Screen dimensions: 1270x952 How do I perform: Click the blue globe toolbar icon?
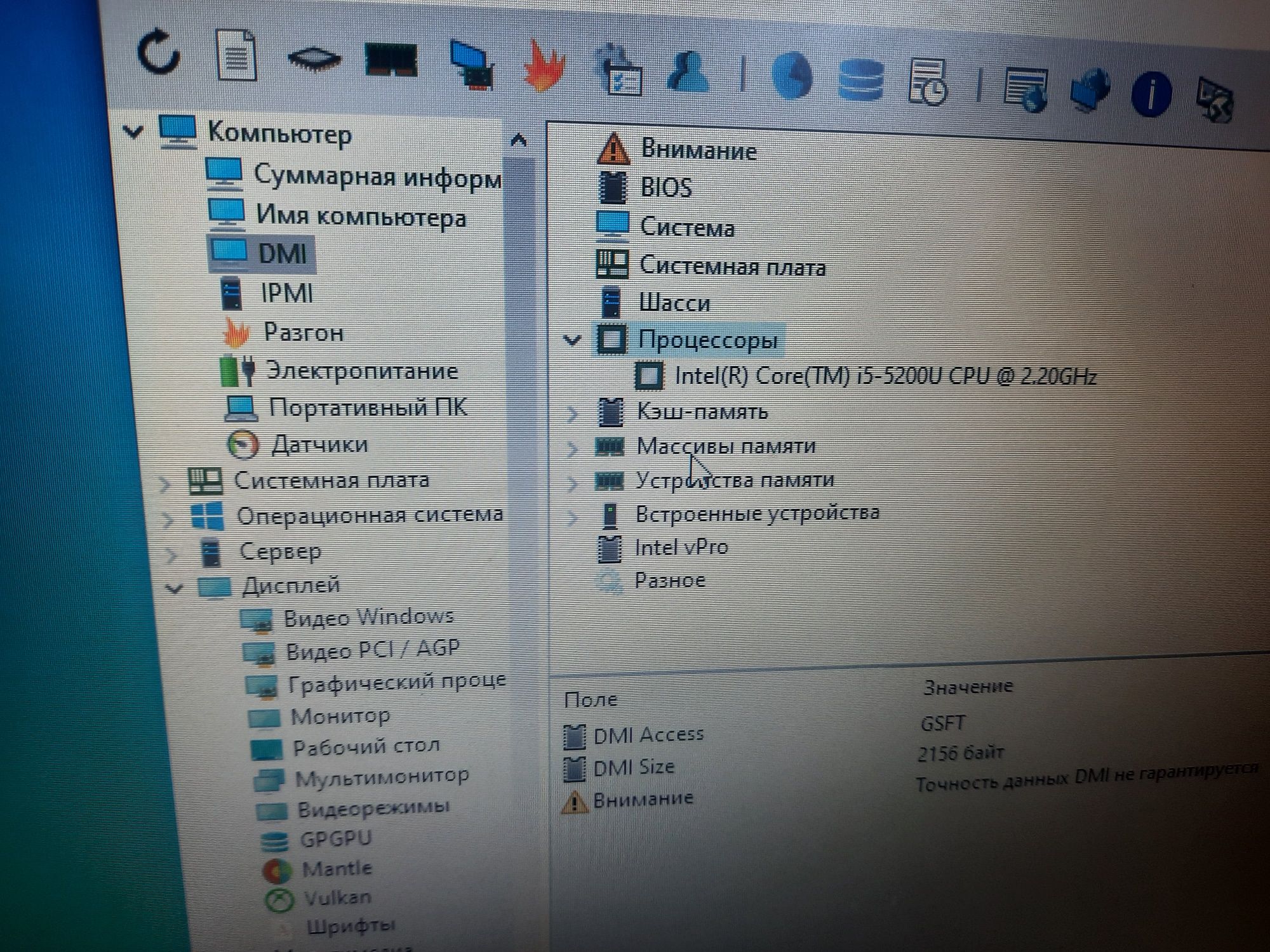click(x=791, y=76)
